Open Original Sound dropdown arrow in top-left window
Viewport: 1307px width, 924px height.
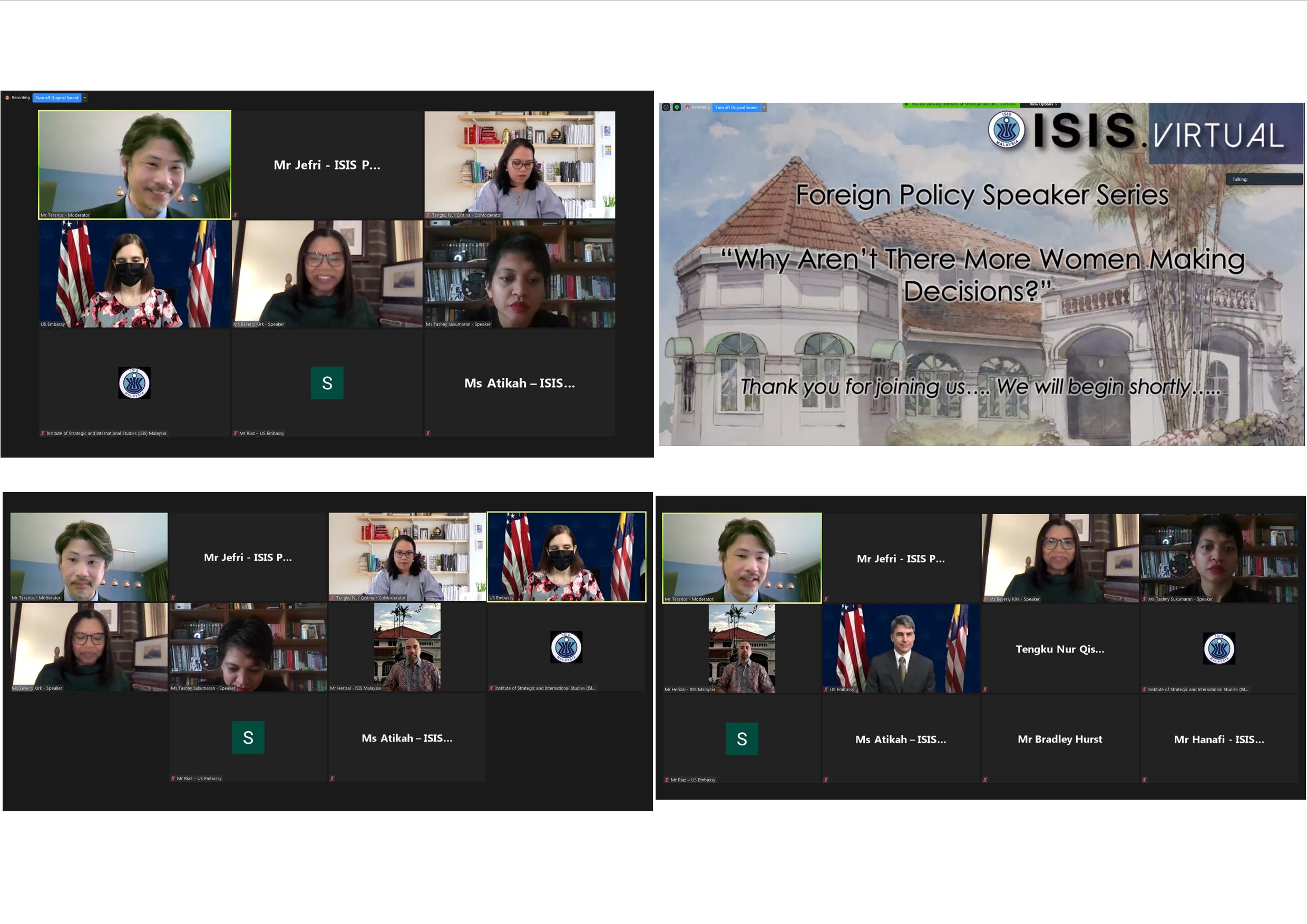pyautogui.click(x=85, y=98)
